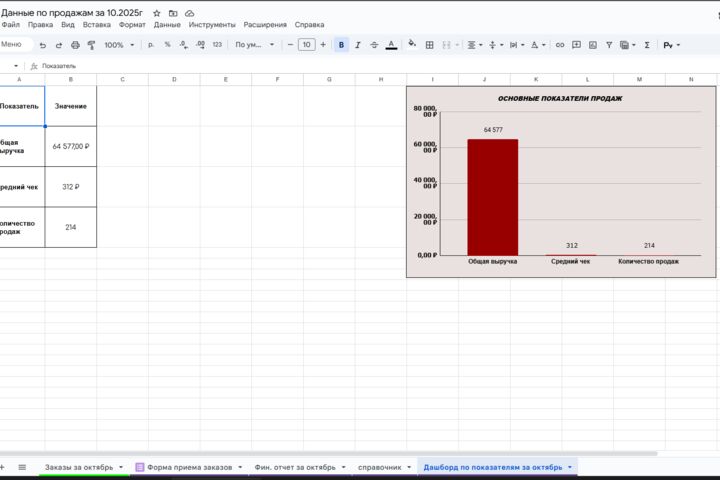Click the font size field showing 10
The height and width of the screenshot is (480, 720).
coord(307,45)
